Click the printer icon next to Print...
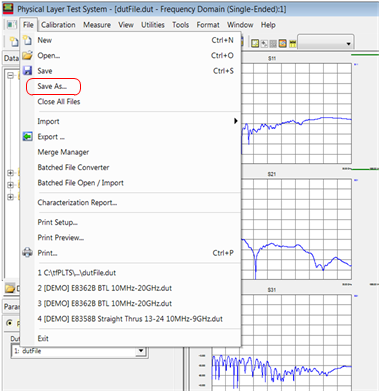This screenshot has width=380, height=391. (28, 252)
